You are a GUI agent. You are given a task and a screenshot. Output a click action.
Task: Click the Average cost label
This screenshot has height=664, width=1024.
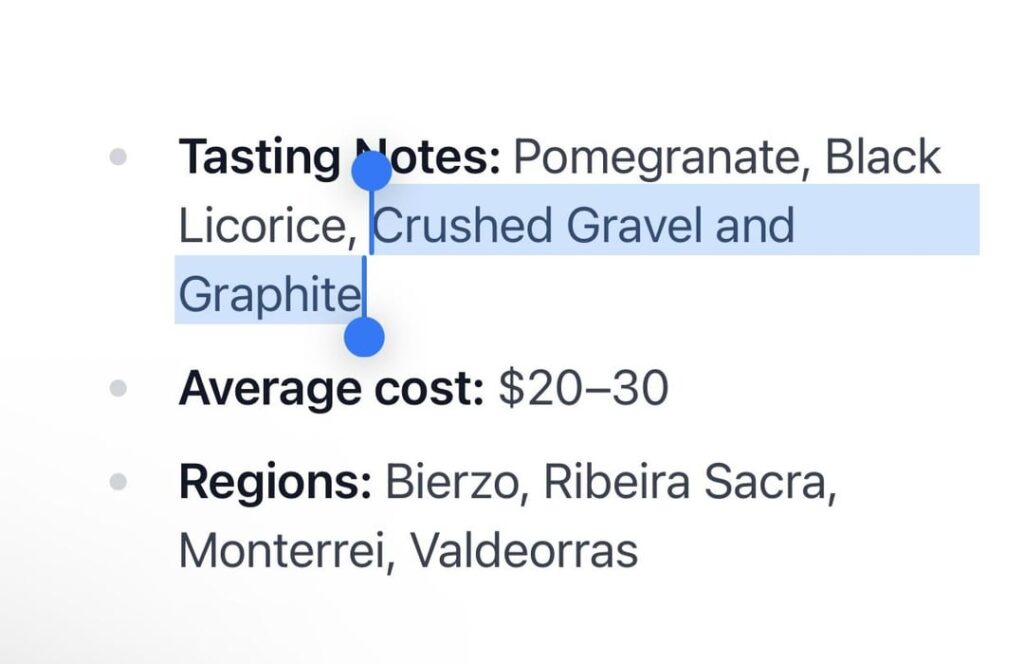click(x=330, y=387)
